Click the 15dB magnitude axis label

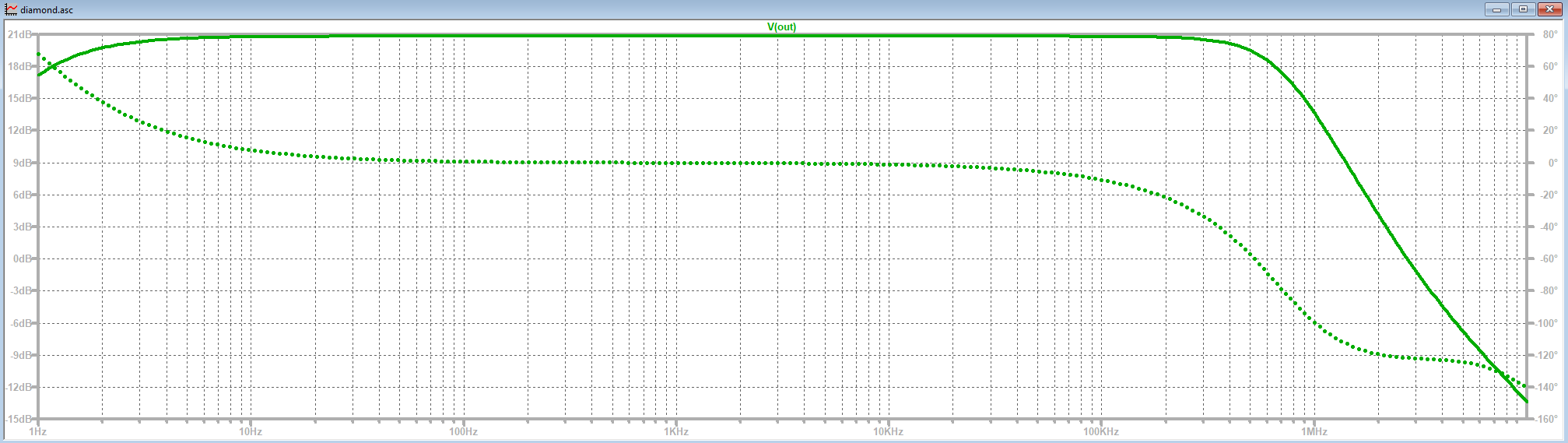click(19, 99)
